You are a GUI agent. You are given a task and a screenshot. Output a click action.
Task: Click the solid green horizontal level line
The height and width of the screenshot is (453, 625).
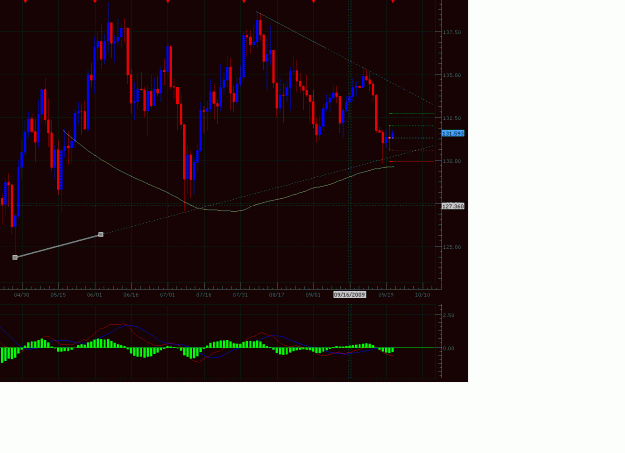point(411,114)
